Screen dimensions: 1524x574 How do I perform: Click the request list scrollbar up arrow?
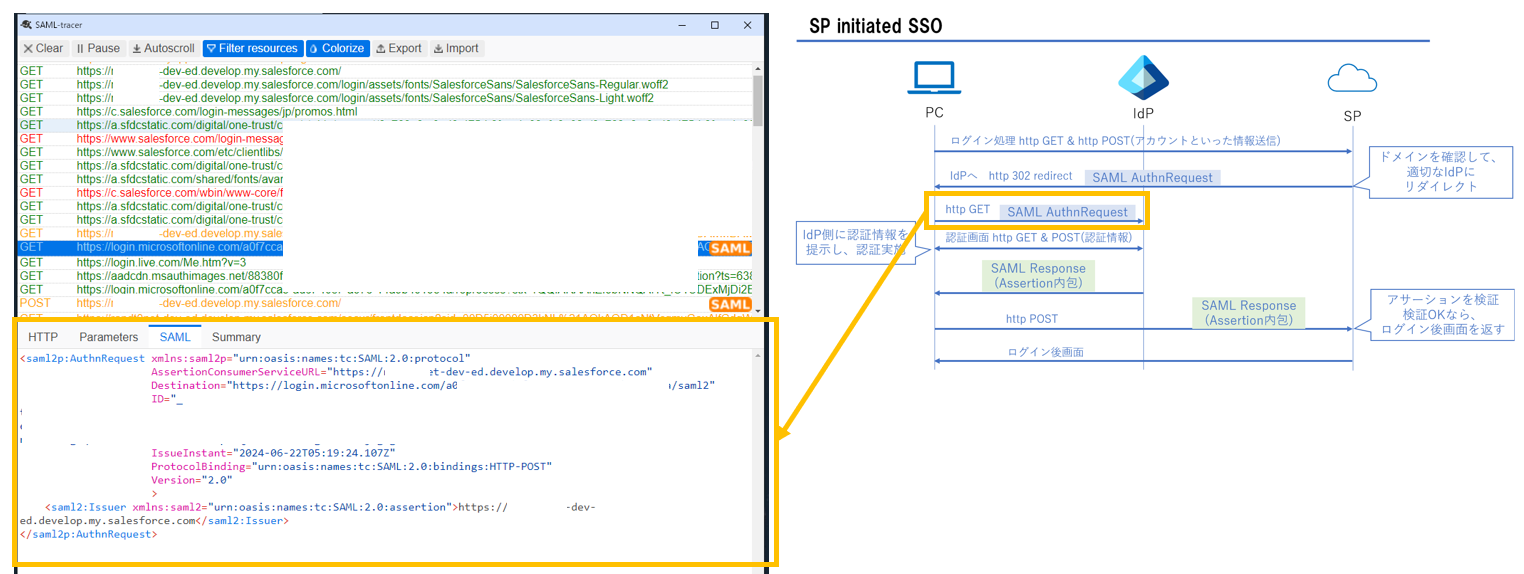(757, 69)
